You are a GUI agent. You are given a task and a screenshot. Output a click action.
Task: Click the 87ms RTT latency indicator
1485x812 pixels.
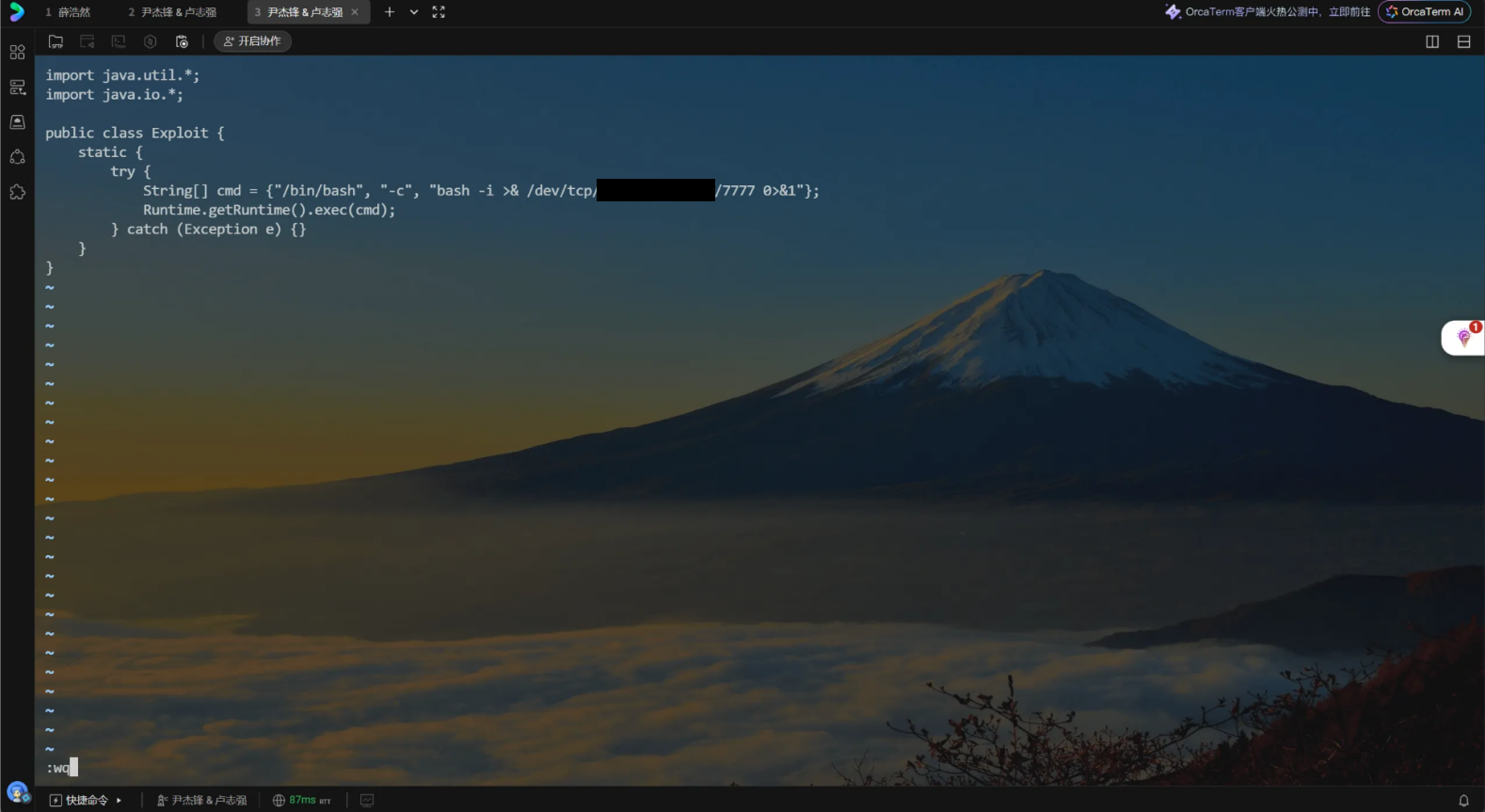click(x=302, y=801)
